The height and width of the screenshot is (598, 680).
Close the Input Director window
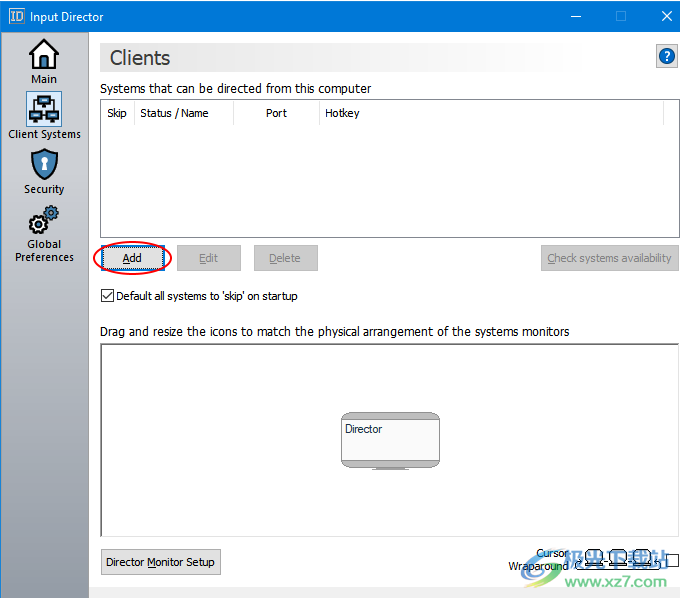pyautogui.click(x=667, y=16)
